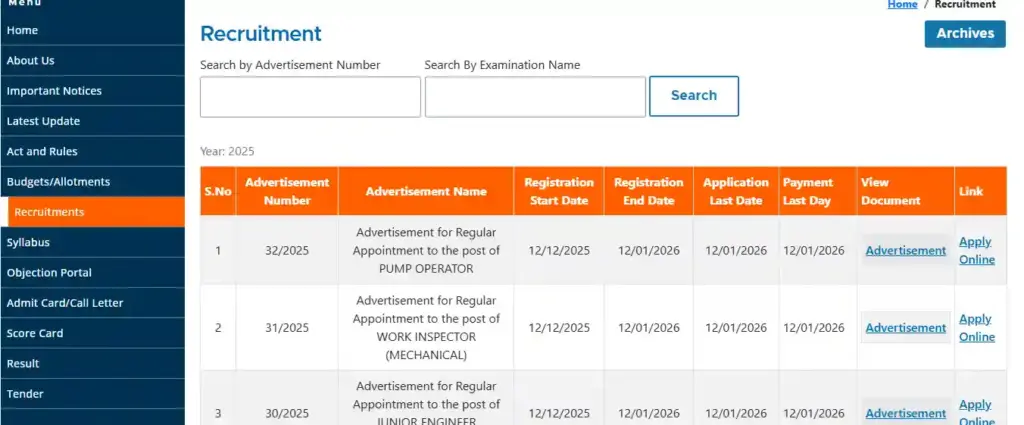Image resolution: width=1024 pixels, height=425 pixels.
Task: Open Act and Rules section
Action: tap(42, 151)
